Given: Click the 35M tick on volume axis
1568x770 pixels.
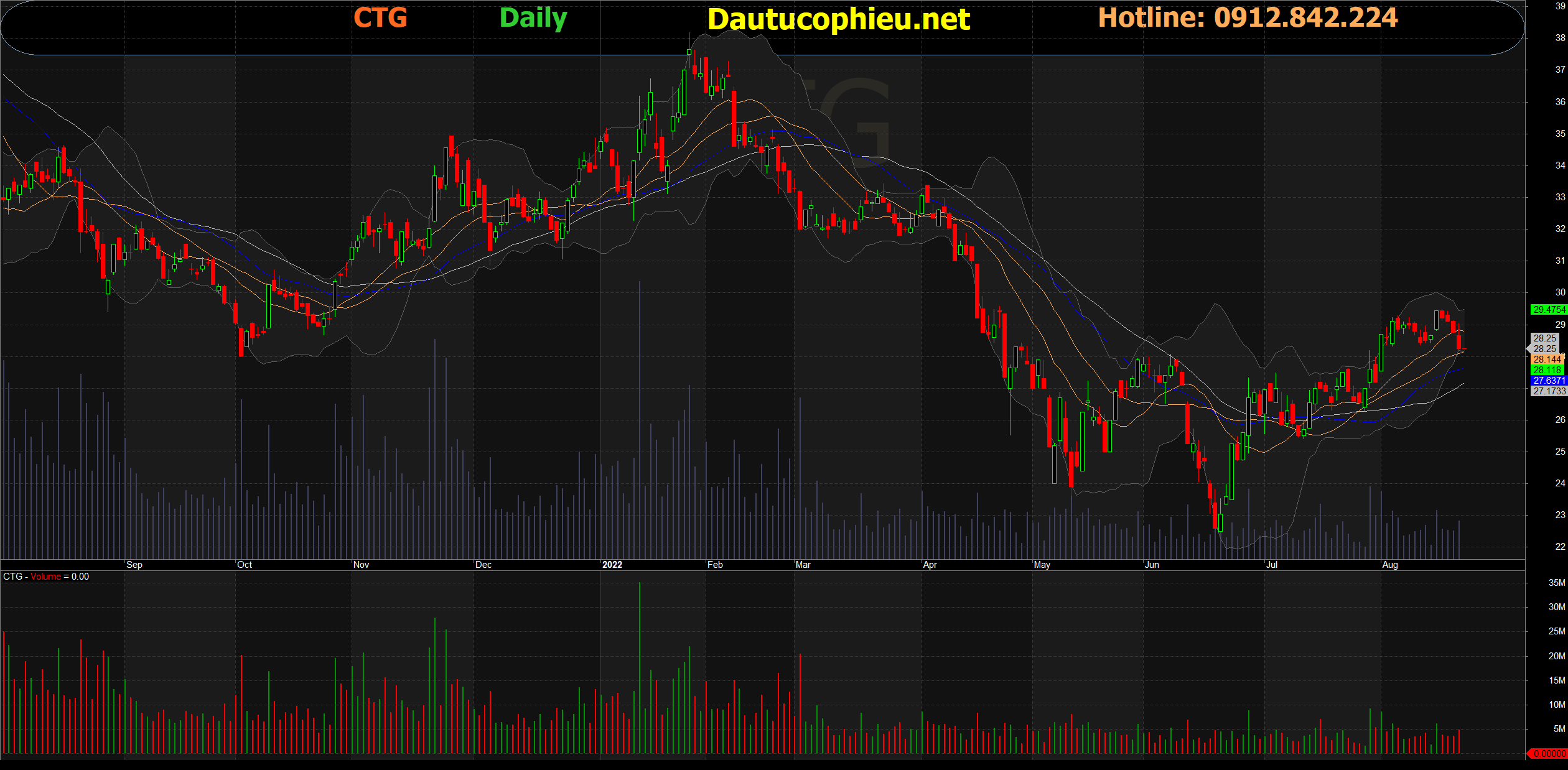Looking at the screenshot, I should coord(1556,583).
